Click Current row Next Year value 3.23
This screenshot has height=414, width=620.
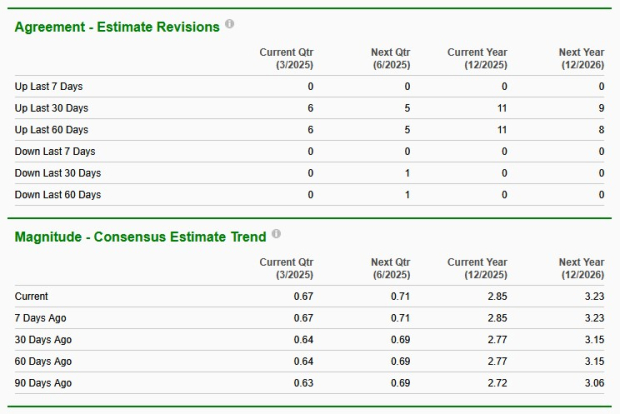(595, 296)
